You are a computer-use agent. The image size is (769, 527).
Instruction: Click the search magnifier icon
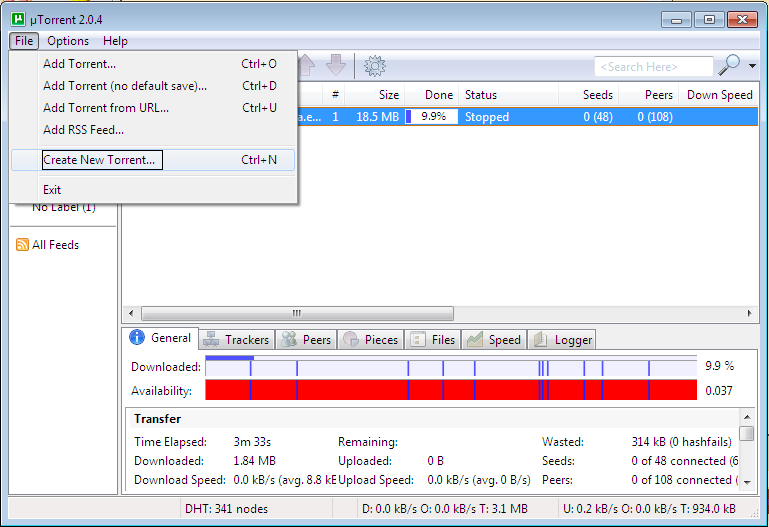point(729,65)
